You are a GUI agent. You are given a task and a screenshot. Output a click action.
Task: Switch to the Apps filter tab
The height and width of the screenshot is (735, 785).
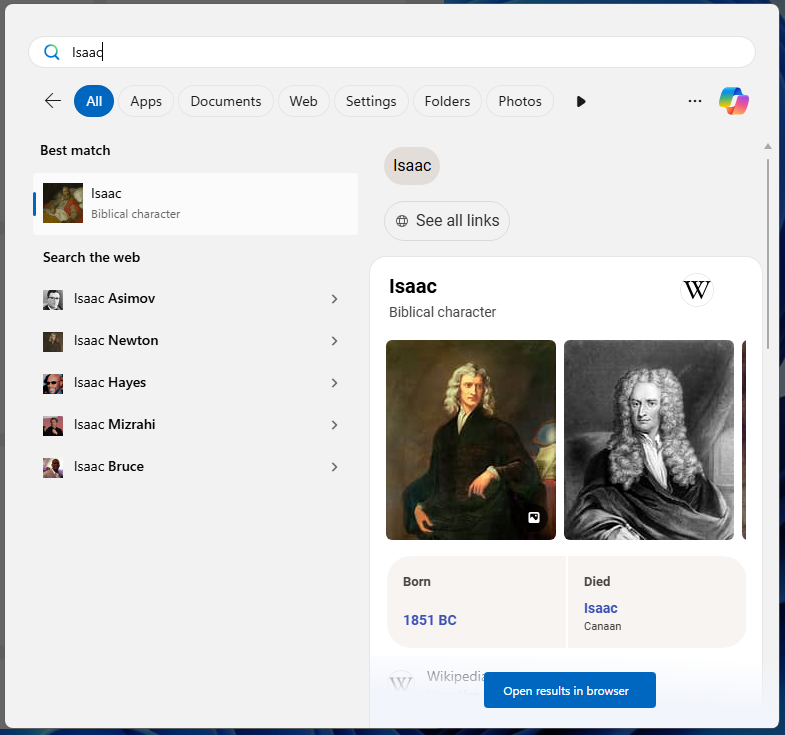click(146, 101)
